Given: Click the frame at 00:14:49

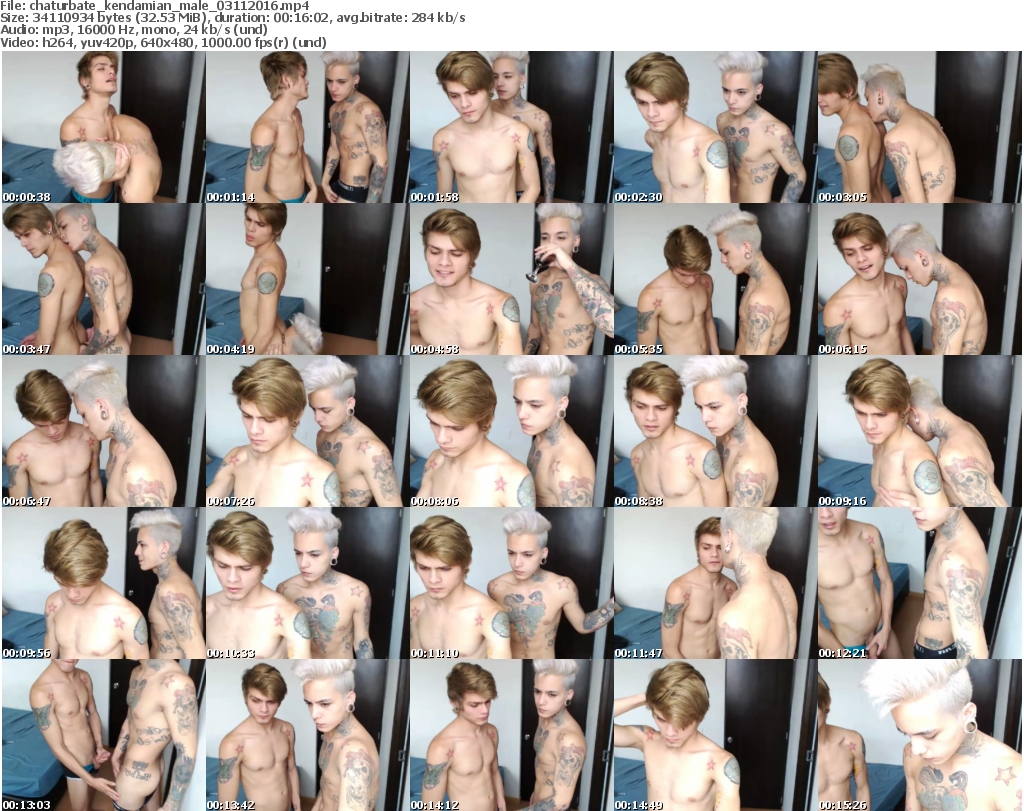Looking at the screenshot, I should 715,735.
